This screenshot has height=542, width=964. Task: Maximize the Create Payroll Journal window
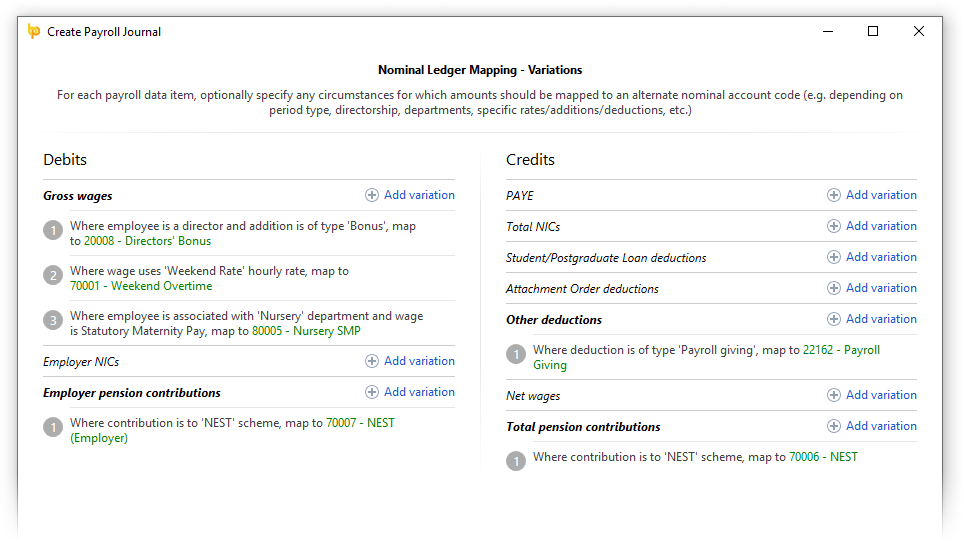(872, 31)
